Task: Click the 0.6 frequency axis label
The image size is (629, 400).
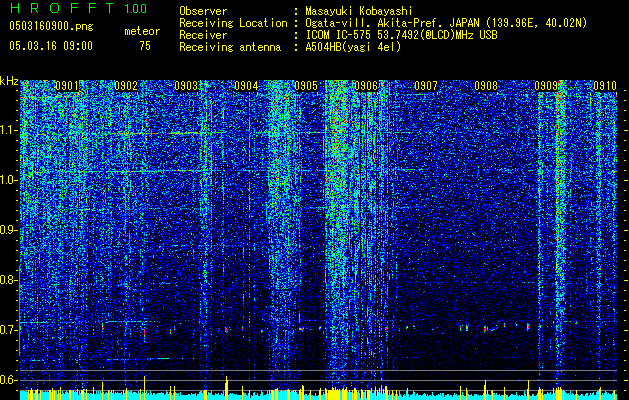Action: (x=8, y=380)
